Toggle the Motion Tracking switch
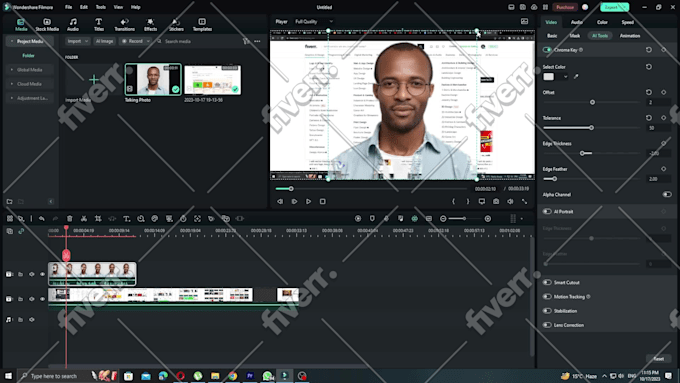The height and width of the screenshot is (383, 680). coord(547,297)
